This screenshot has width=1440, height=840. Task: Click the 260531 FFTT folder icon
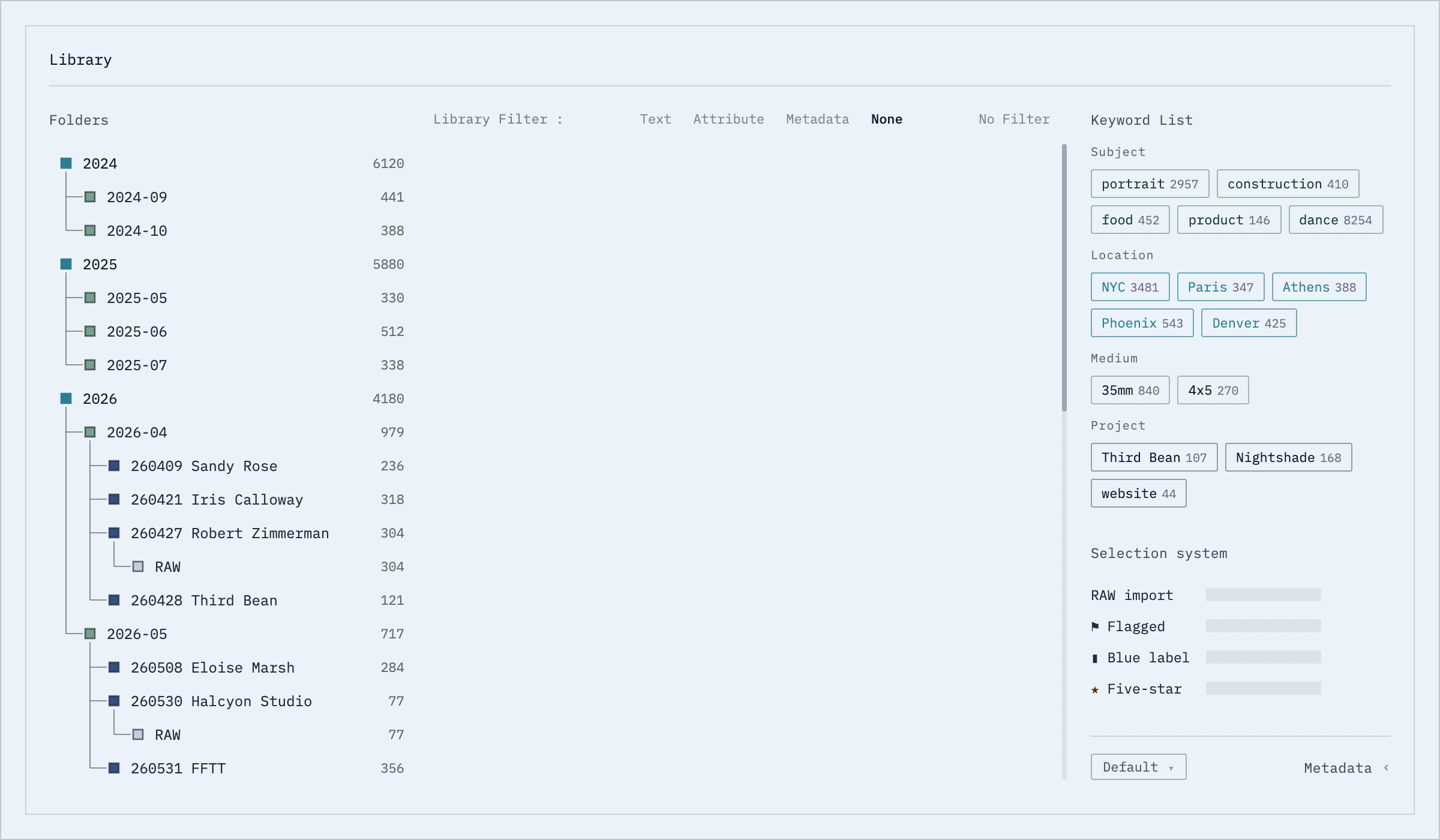coord(114,768)
